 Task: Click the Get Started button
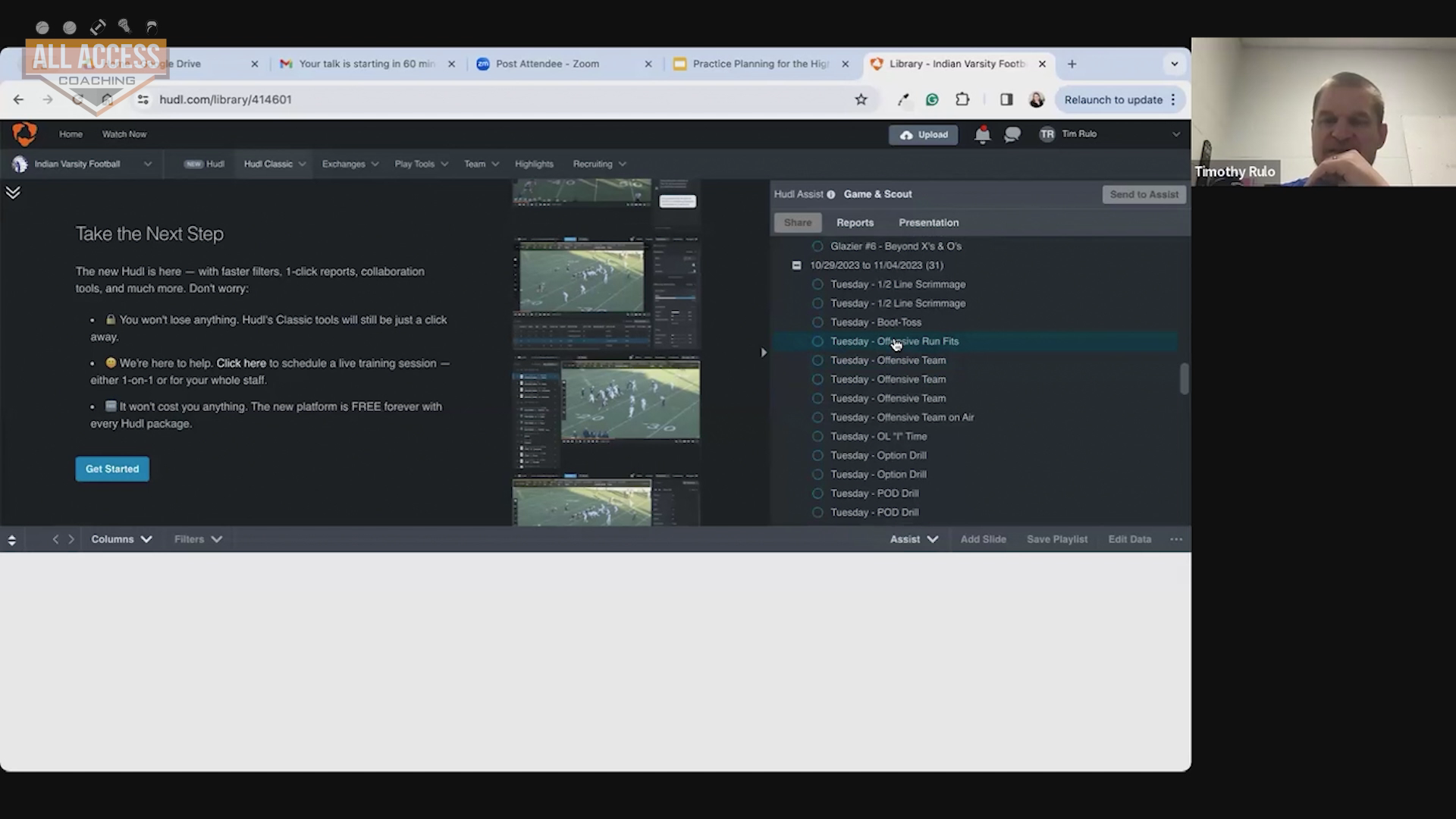point(112,469)
